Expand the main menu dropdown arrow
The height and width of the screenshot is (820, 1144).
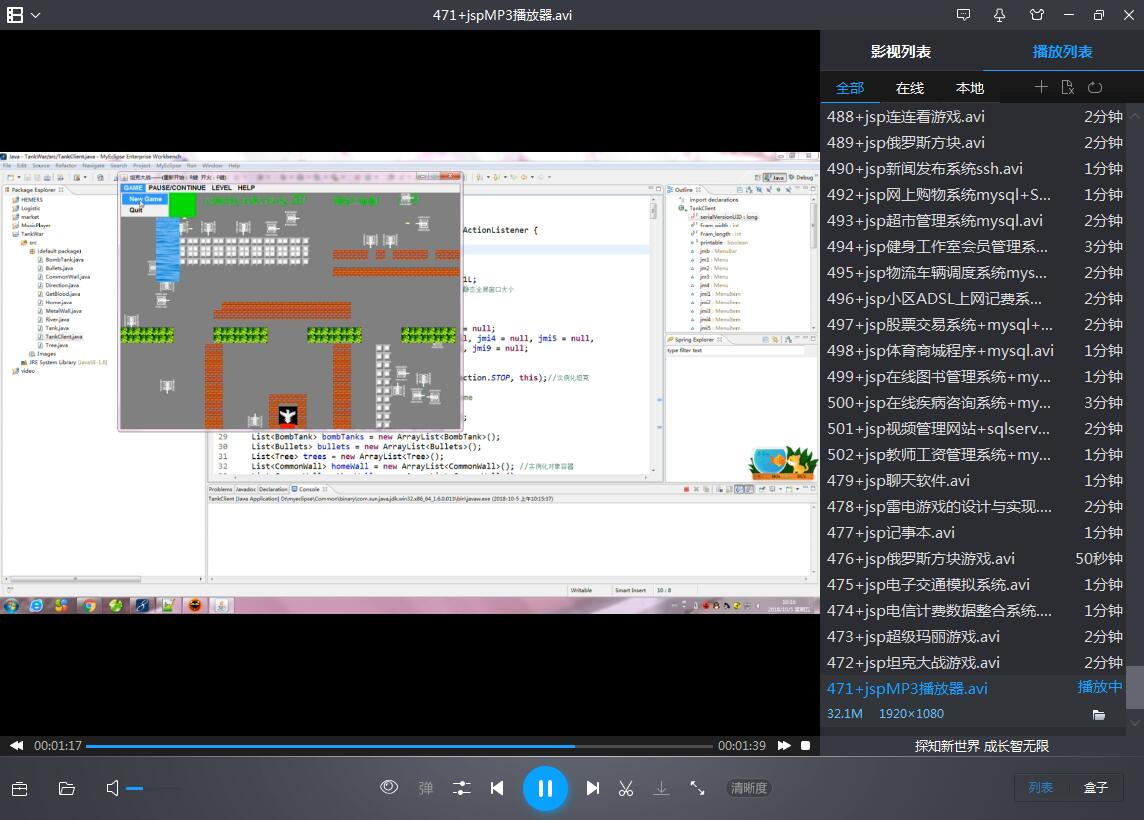[x=35, y=15]
